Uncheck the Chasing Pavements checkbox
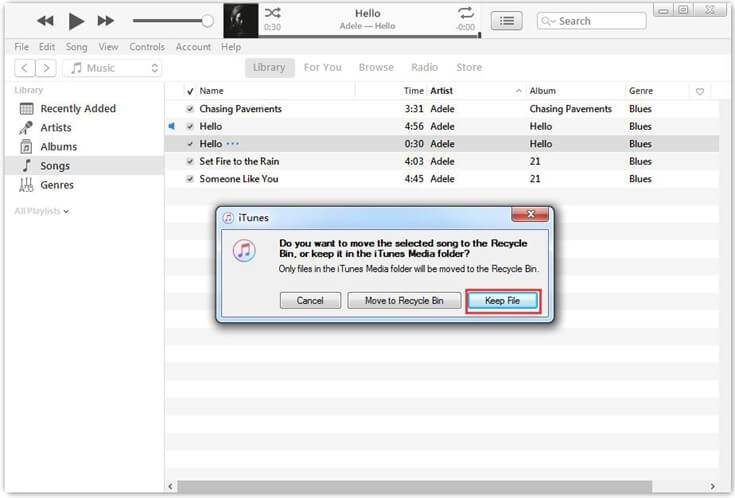 190,109
